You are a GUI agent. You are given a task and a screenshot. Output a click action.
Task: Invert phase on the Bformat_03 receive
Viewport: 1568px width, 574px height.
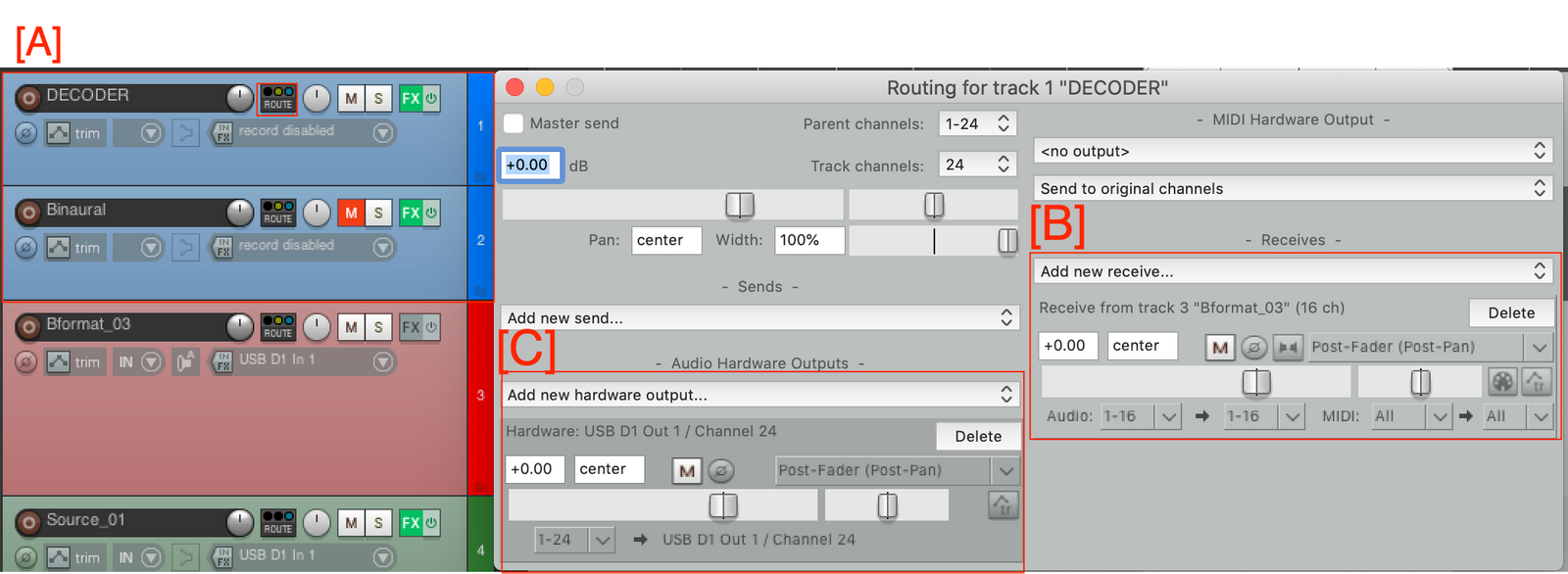point(1253,348)
